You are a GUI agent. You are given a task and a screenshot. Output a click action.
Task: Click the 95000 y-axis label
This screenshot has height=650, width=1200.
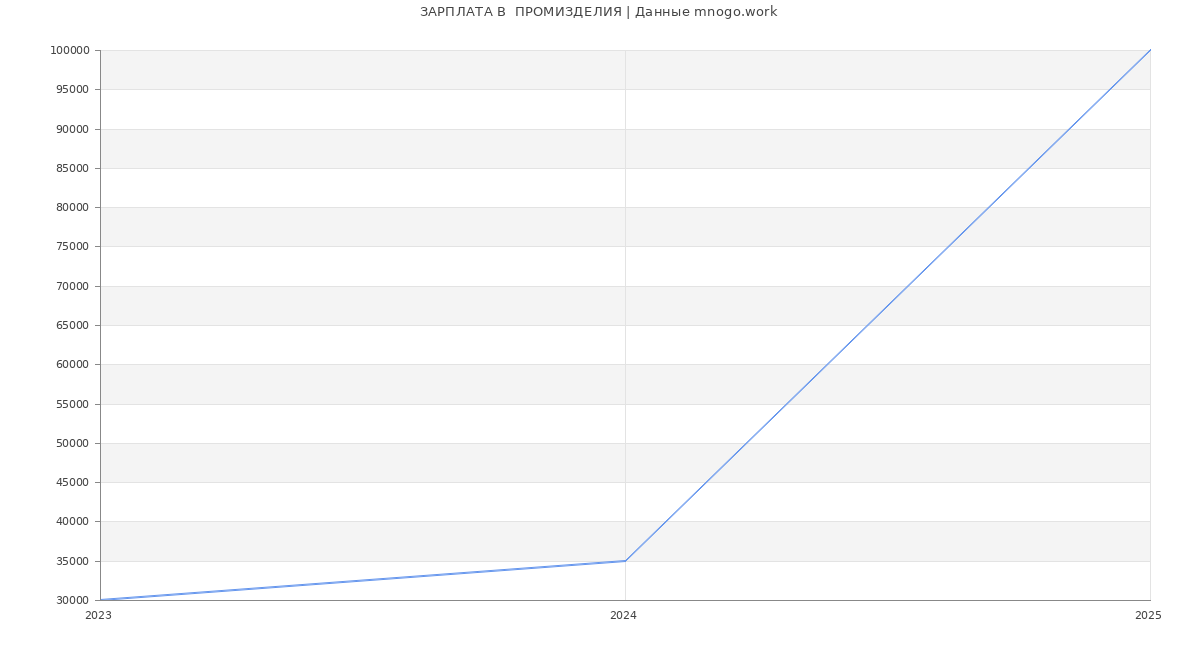[72, 90]
